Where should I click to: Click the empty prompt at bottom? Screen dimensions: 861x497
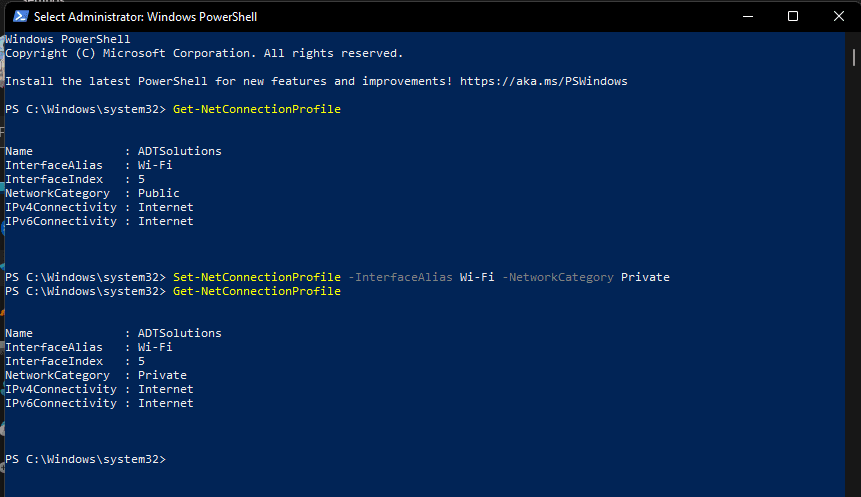coord(85,459)
